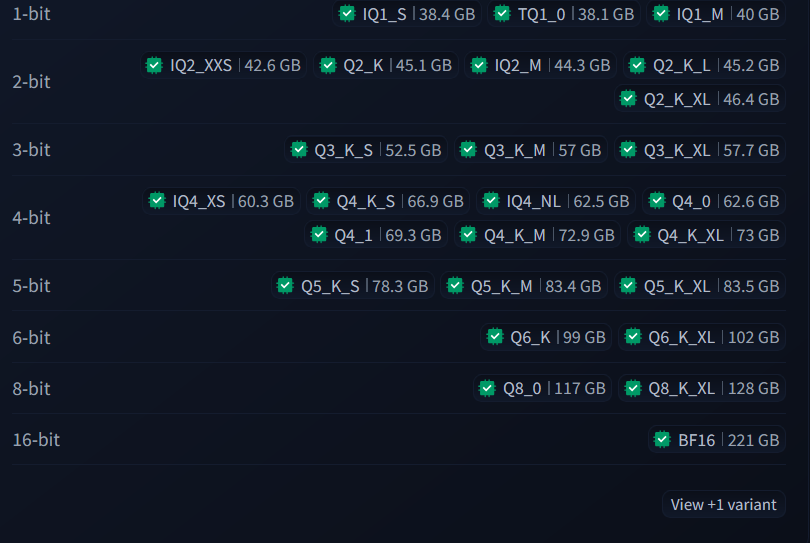This screenshot has width=810, height=543.
Task: Click the 3-bit row label
Action: click(32, 150)
